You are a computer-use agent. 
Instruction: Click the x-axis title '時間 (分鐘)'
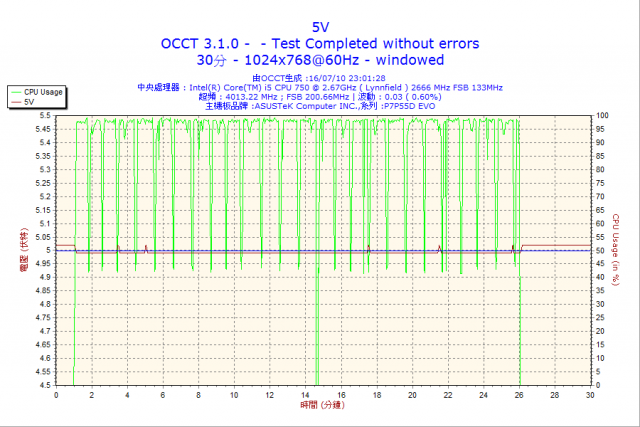tap(323, 405)
